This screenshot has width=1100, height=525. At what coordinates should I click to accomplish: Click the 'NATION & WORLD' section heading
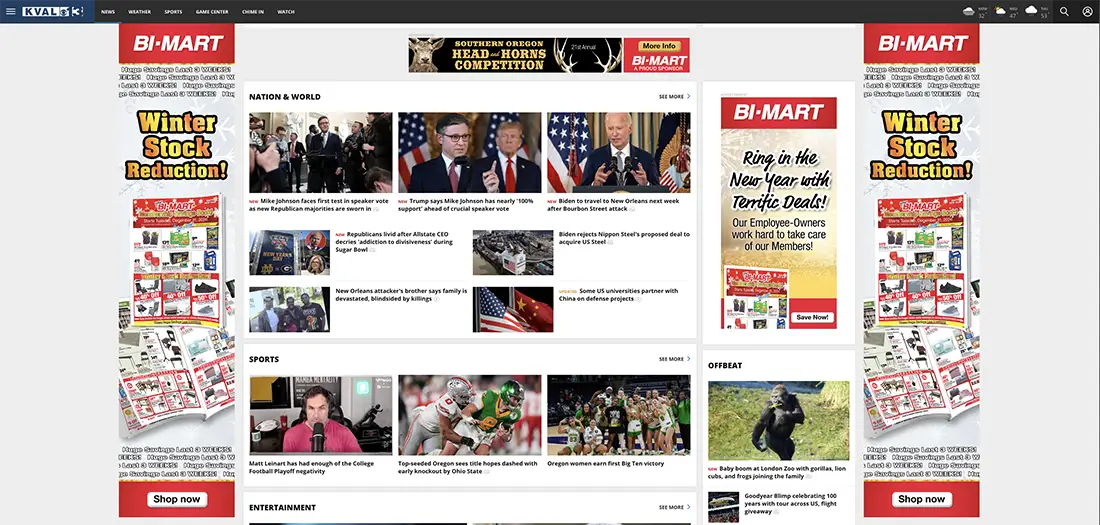[285, 97]
